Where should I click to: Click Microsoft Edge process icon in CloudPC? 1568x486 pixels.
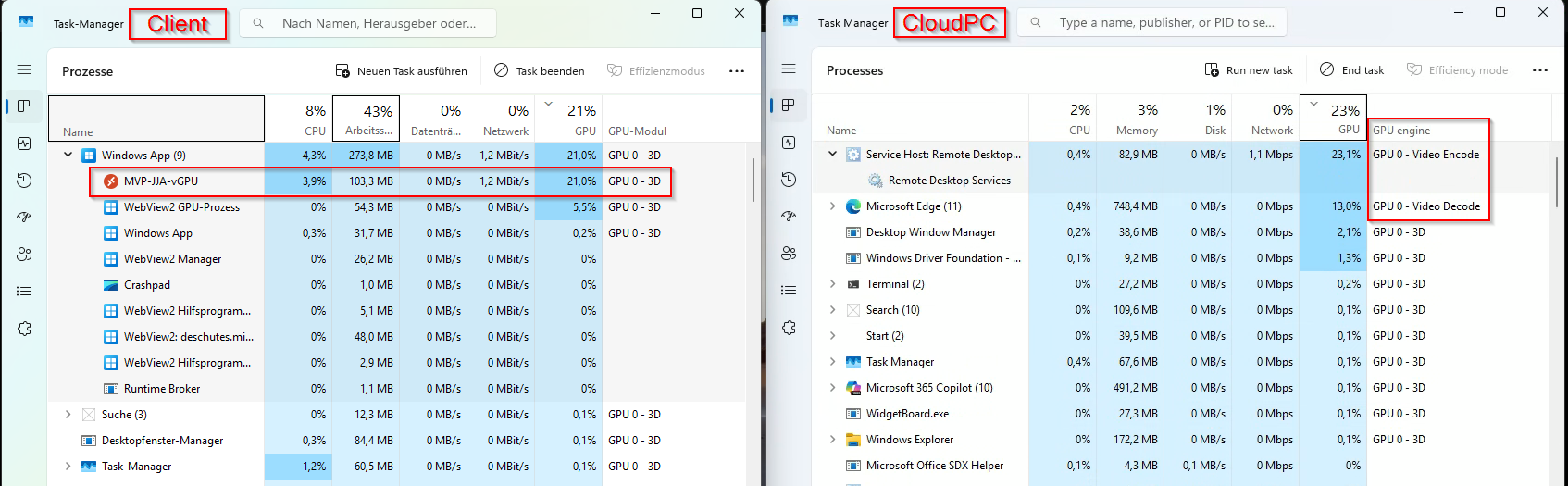[x=853, y=206]
